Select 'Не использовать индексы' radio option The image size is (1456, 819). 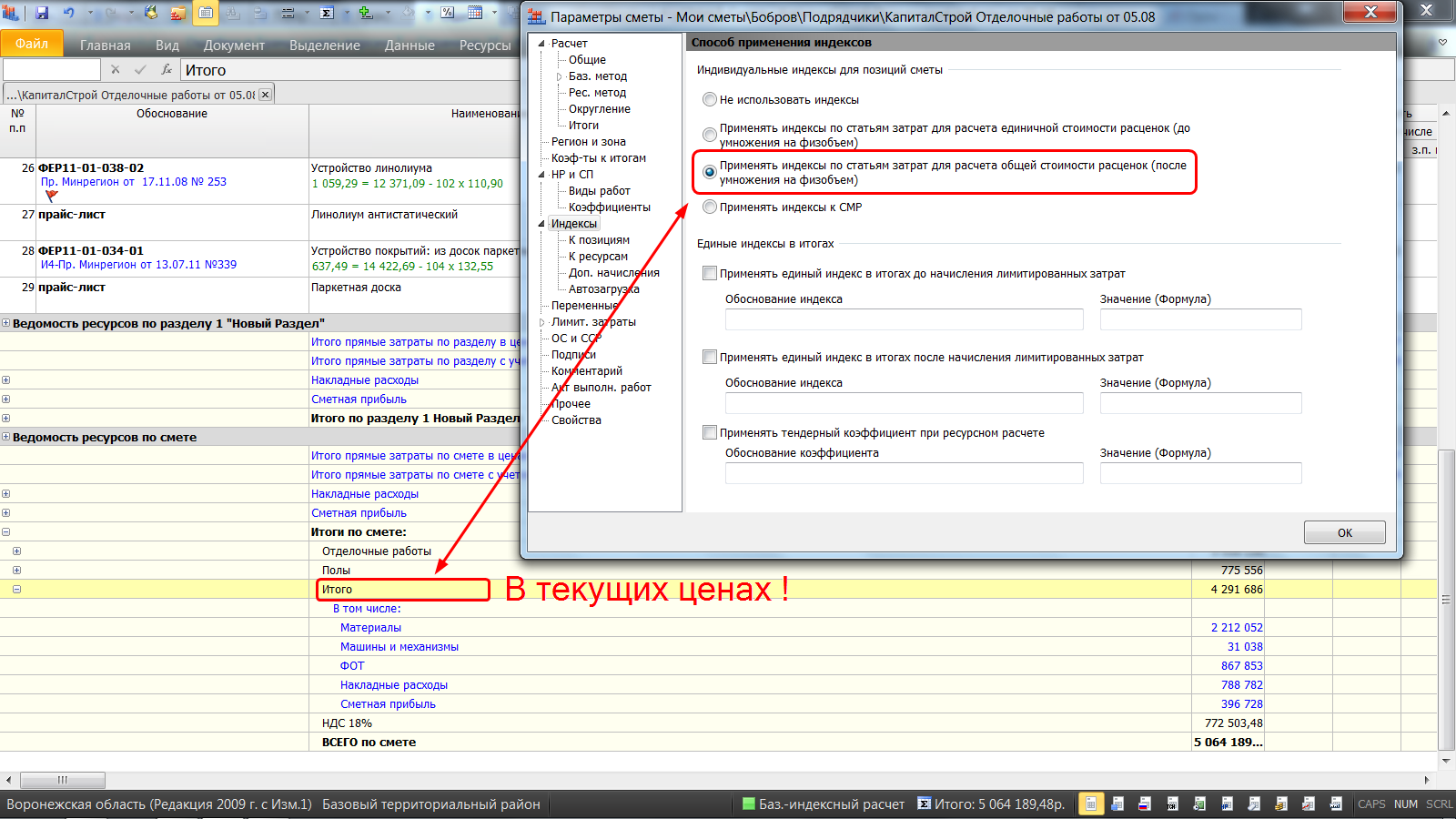point(710,100)
